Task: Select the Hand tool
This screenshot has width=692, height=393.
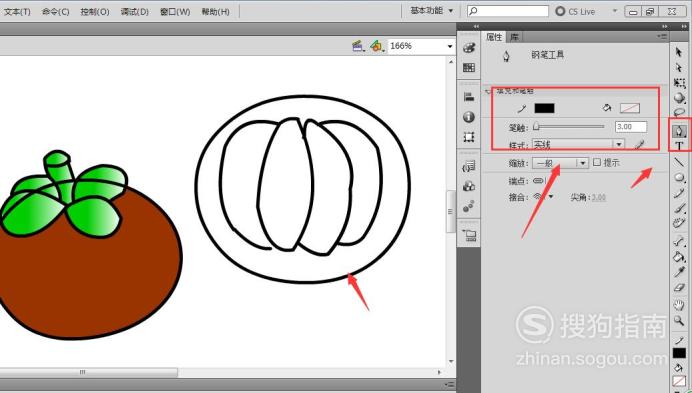Action: click(x=679, y=304)
